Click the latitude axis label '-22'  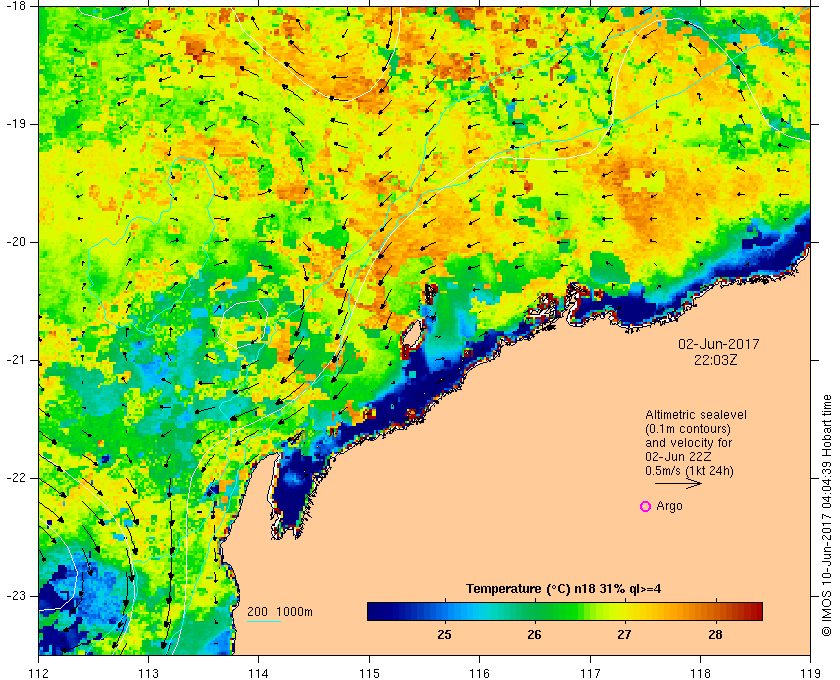click(15, 478)
